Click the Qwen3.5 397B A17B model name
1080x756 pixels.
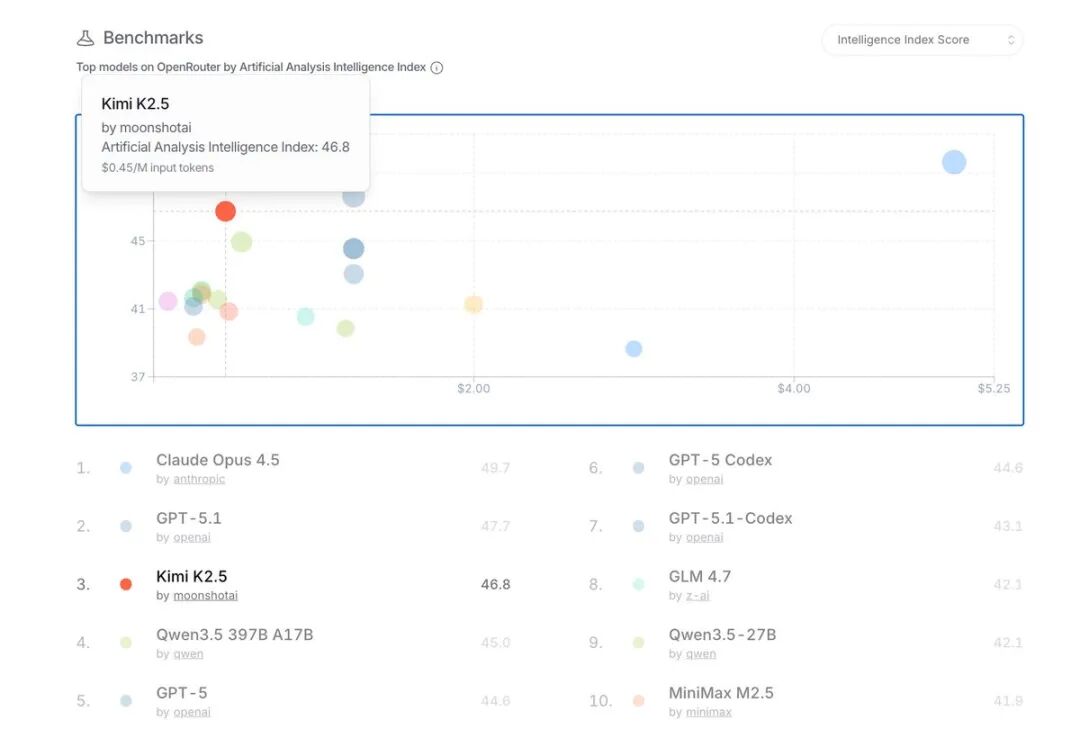(234, 634)
